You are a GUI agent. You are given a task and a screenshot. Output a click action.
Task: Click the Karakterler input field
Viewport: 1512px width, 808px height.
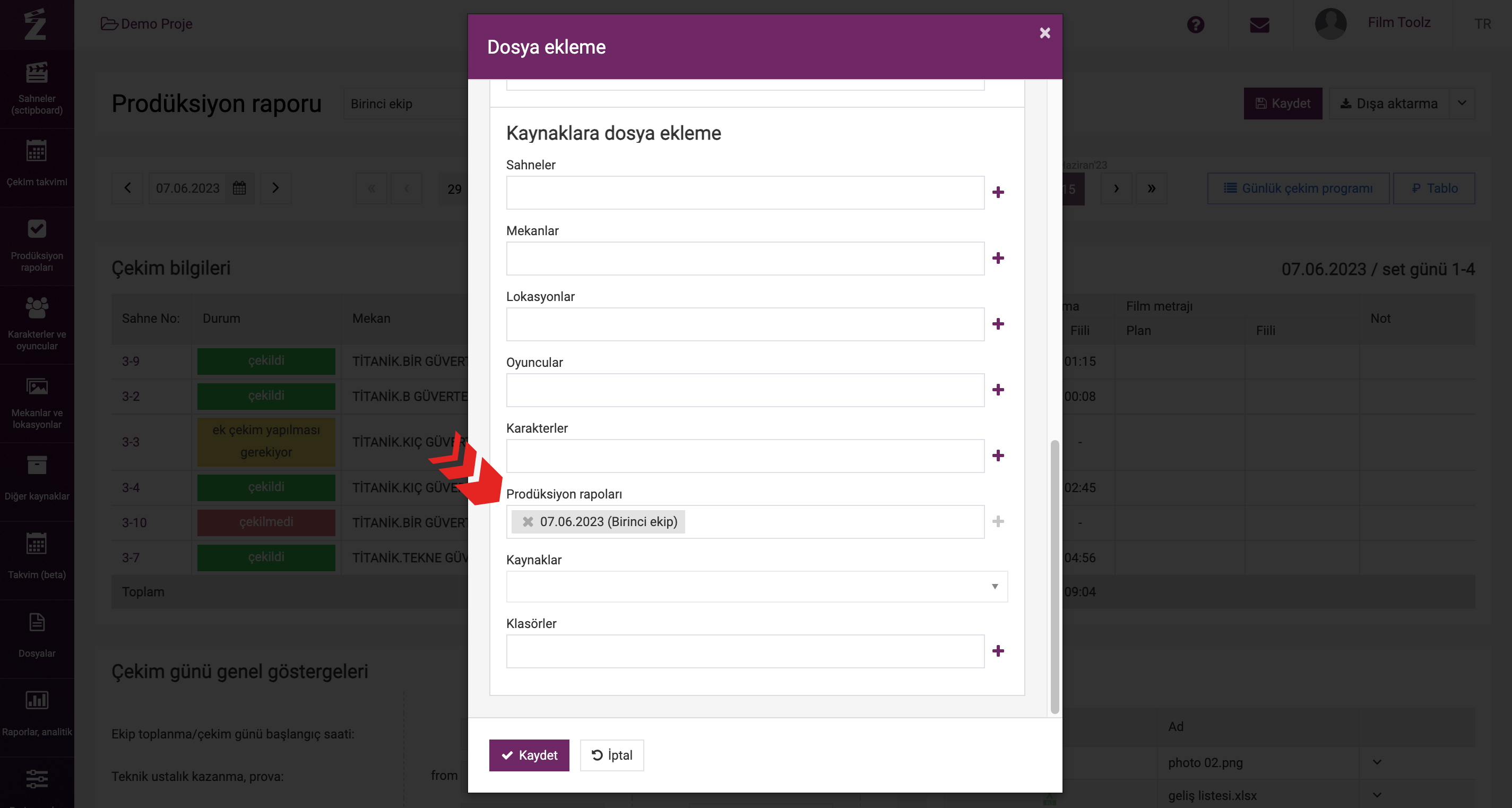[745, 455]
